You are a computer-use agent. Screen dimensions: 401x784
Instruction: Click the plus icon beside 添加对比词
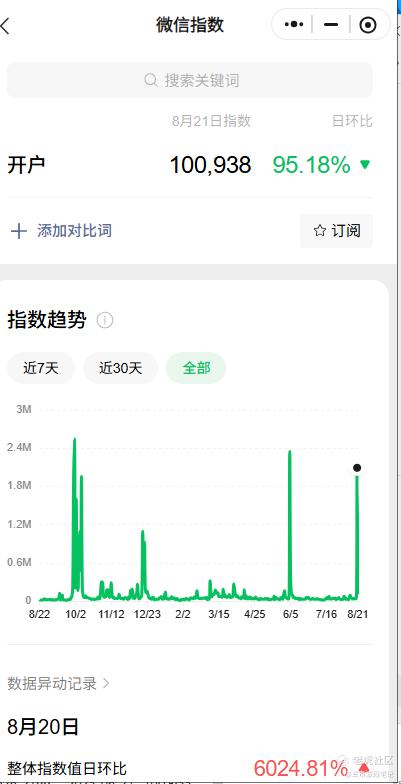click(18, 231)
